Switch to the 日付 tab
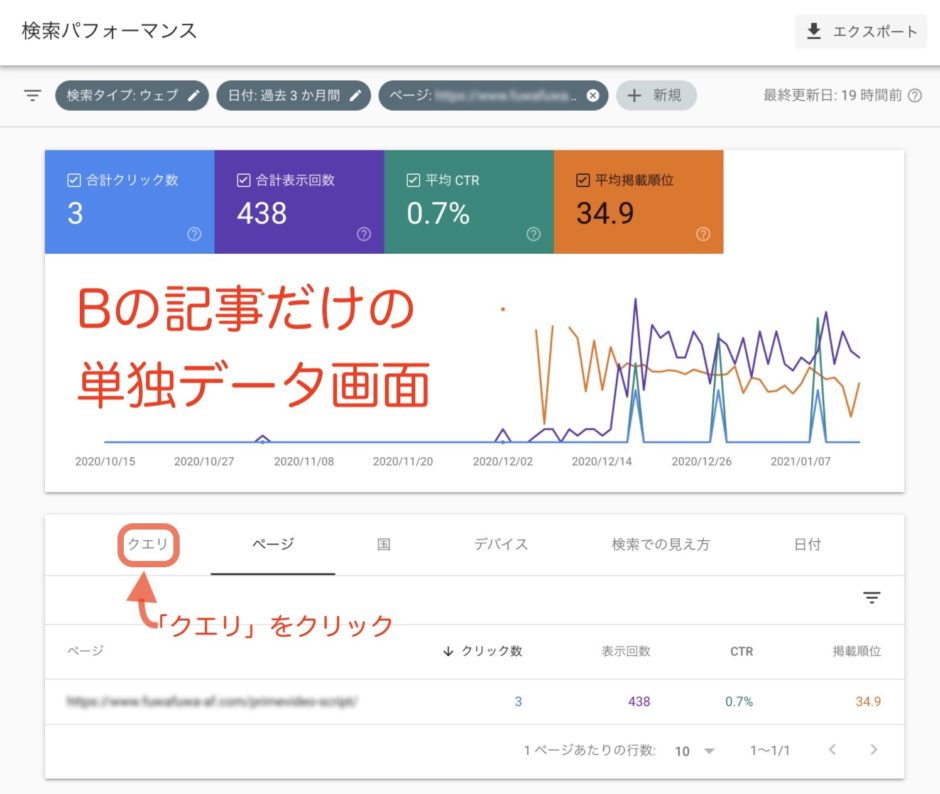 (x=807, y=545)
